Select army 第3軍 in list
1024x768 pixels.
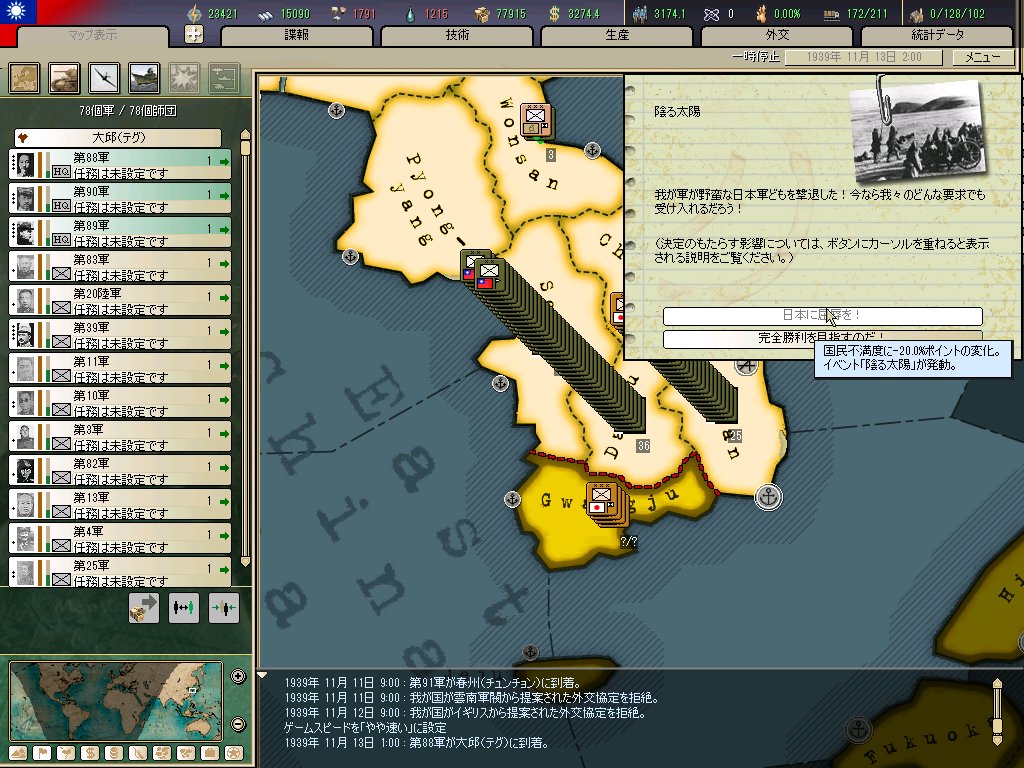click(120, 436)
